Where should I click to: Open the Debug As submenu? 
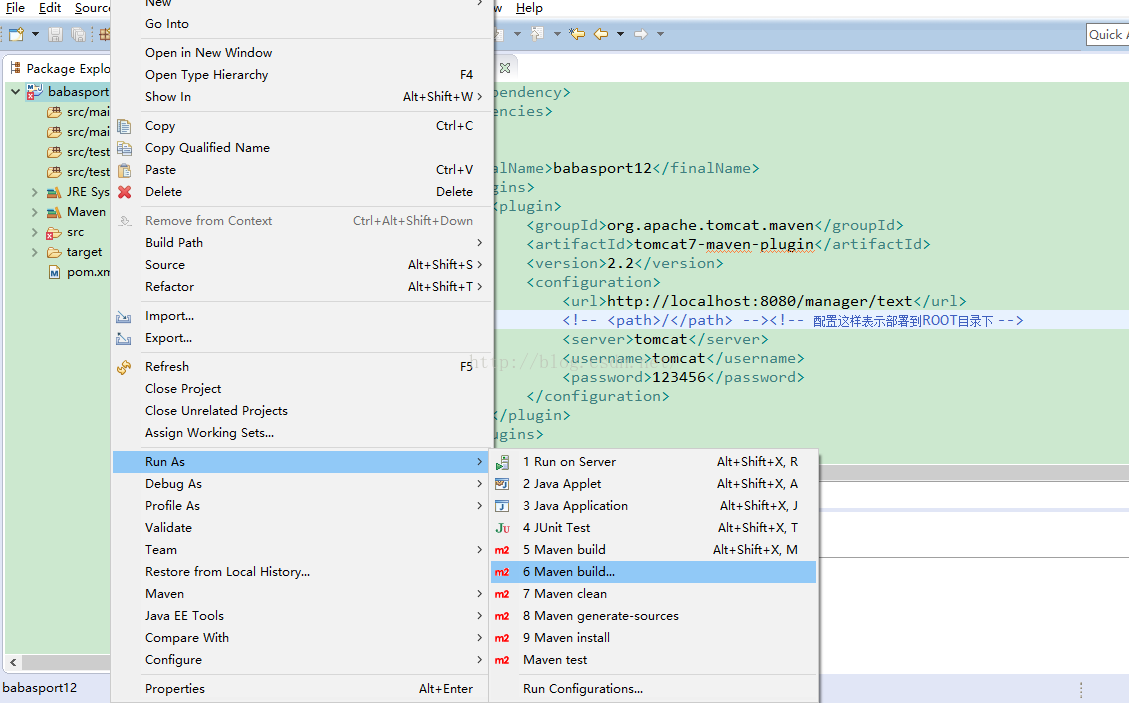[302, 484]
